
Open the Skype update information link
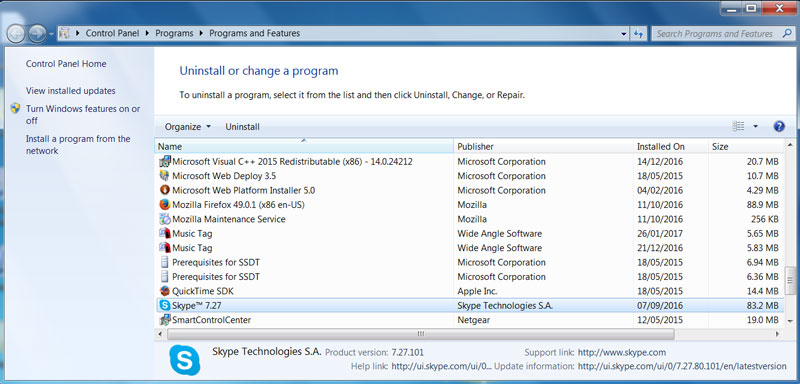tap(682, 367)
